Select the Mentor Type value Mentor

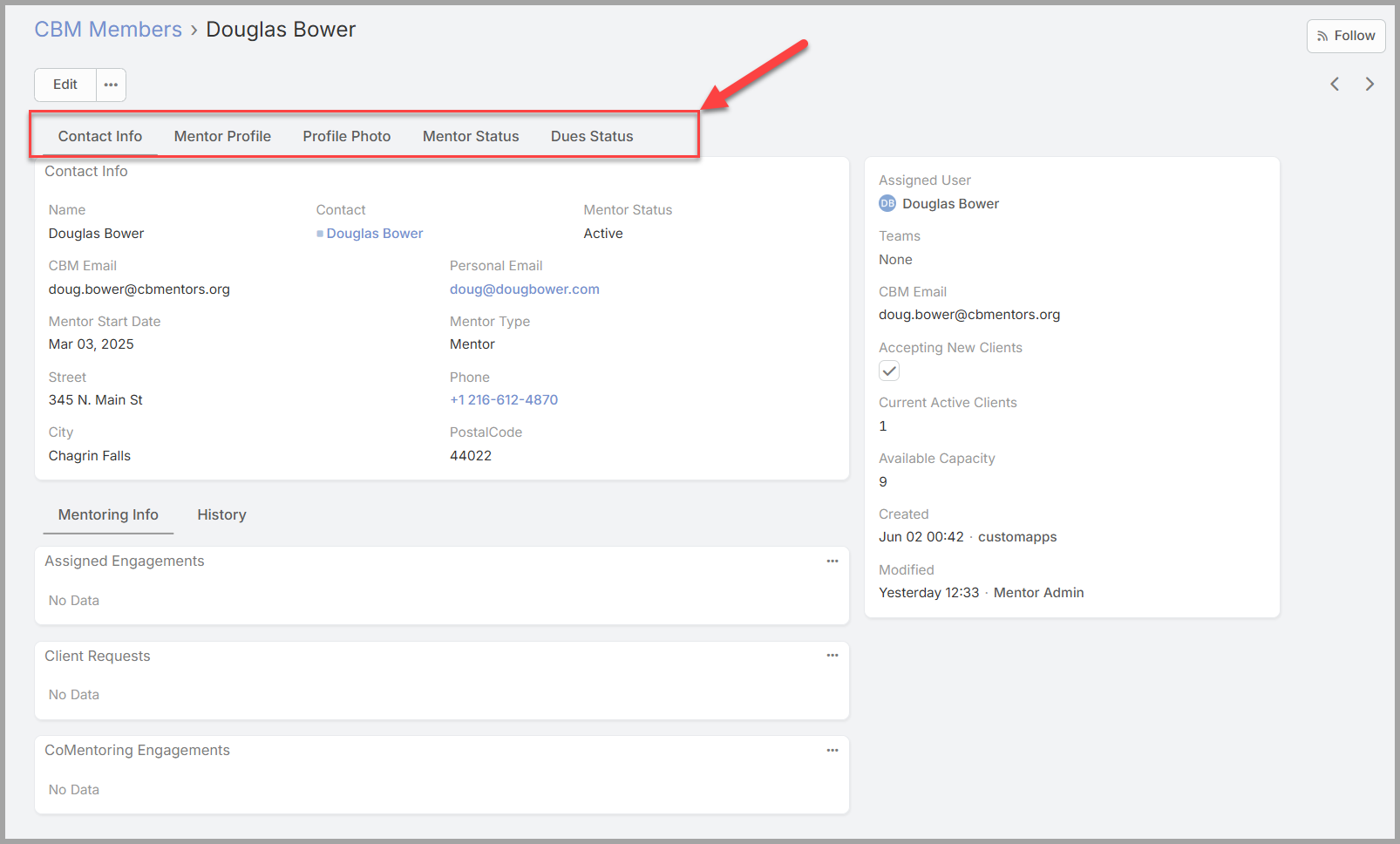[472, 344]
